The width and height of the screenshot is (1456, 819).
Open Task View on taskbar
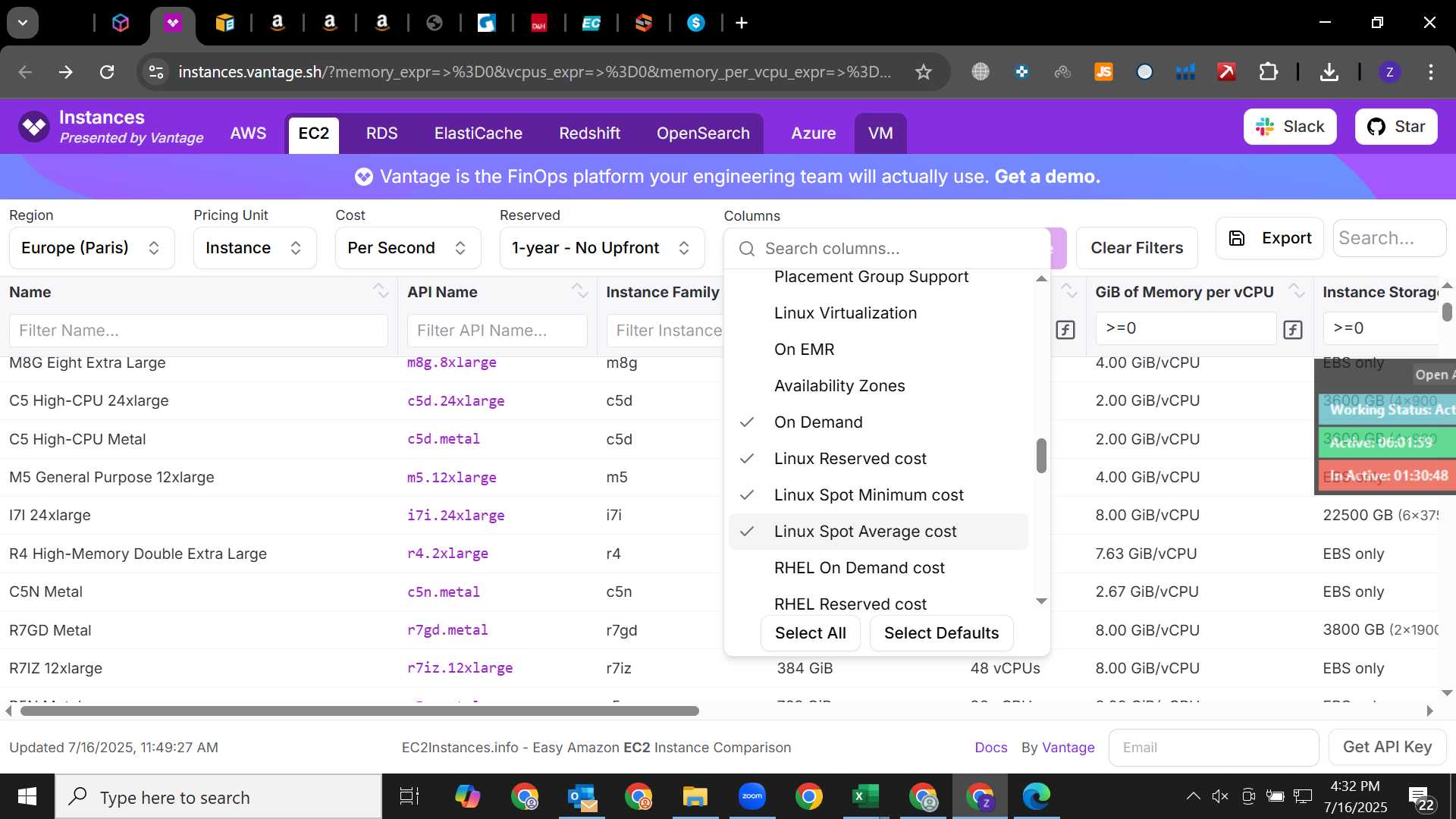tap(409, 796)
